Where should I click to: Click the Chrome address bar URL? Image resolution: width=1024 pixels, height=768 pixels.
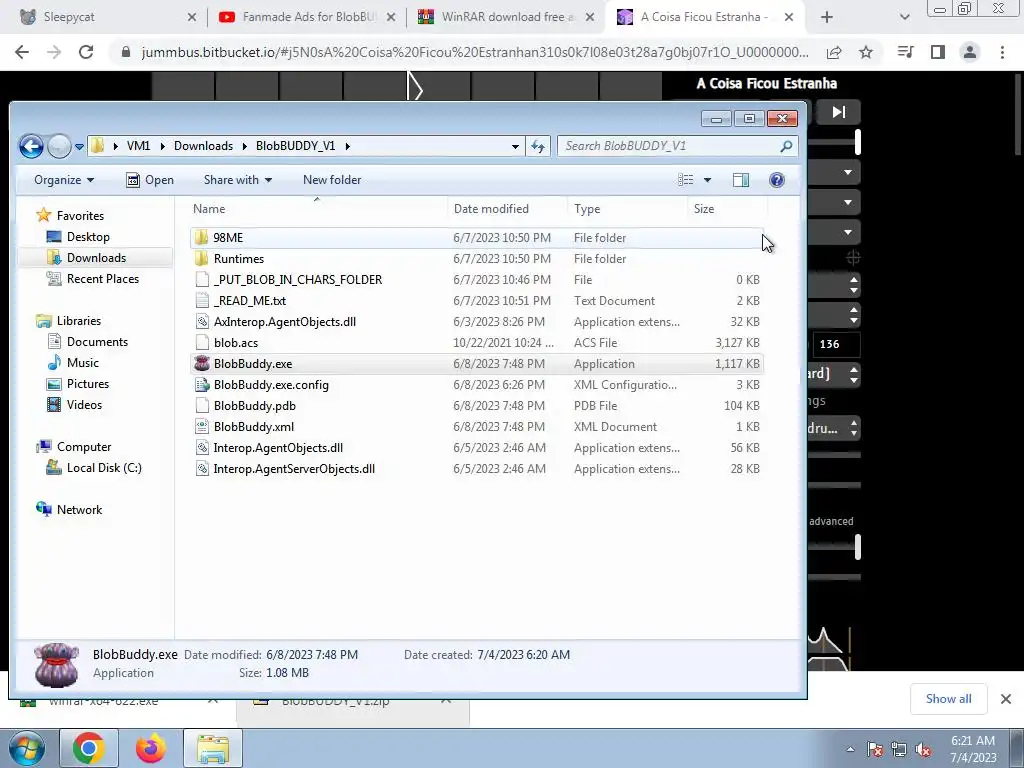(475, 52)
